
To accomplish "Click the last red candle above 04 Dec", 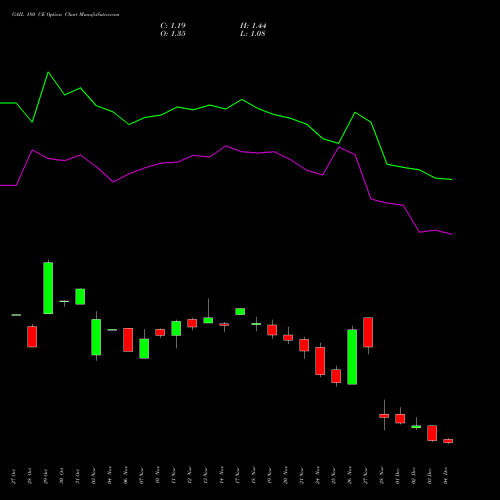I will (448, 441).
